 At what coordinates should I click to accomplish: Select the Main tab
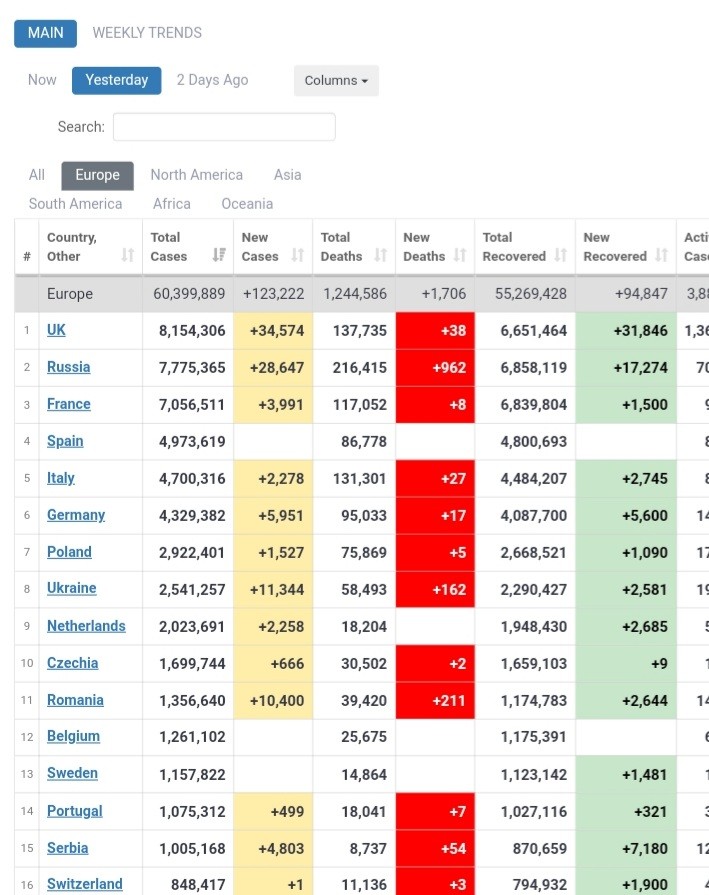[x=46, y=33]
